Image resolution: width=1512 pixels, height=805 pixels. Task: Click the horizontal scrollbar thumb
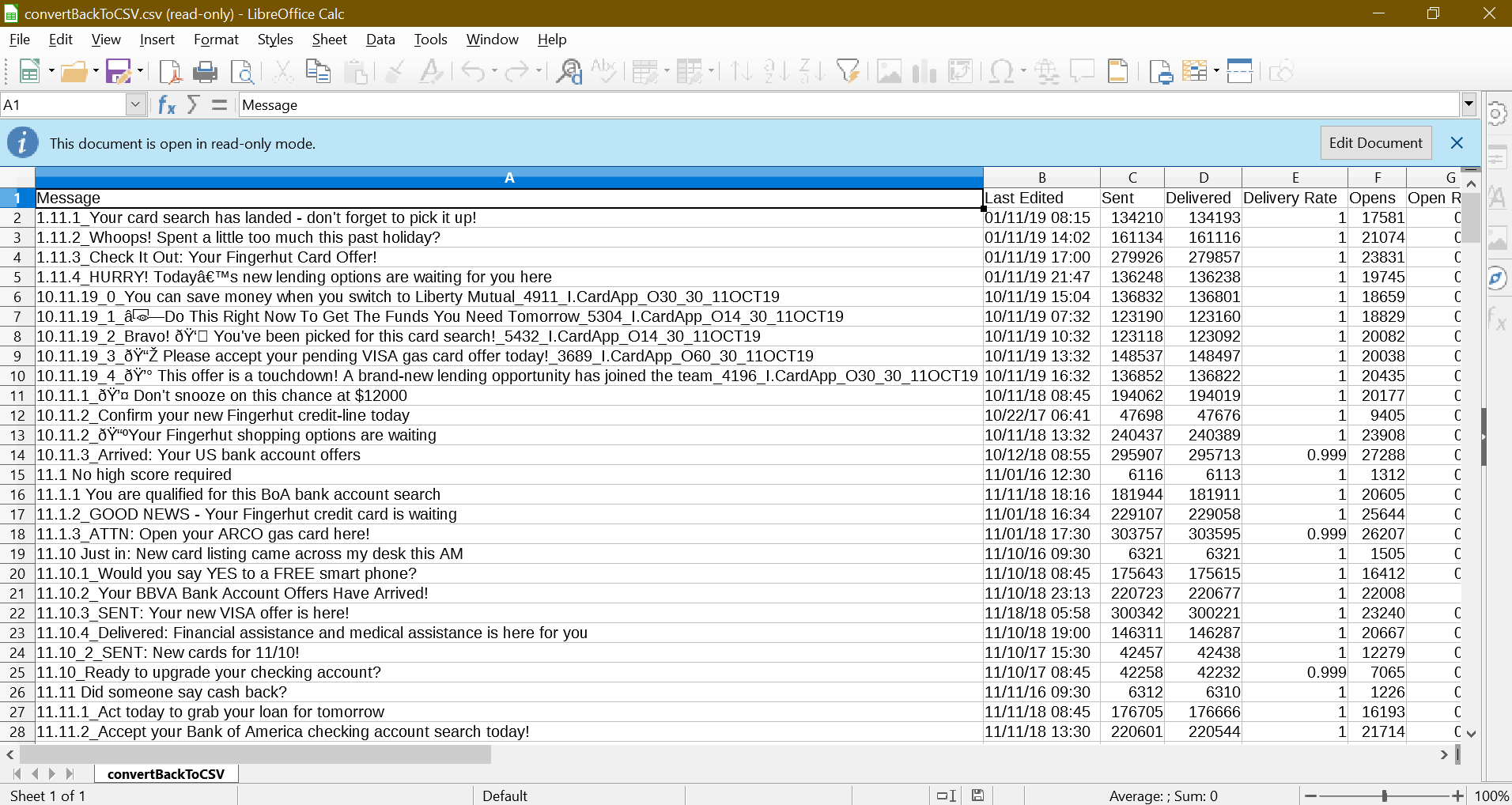point(255,754)
